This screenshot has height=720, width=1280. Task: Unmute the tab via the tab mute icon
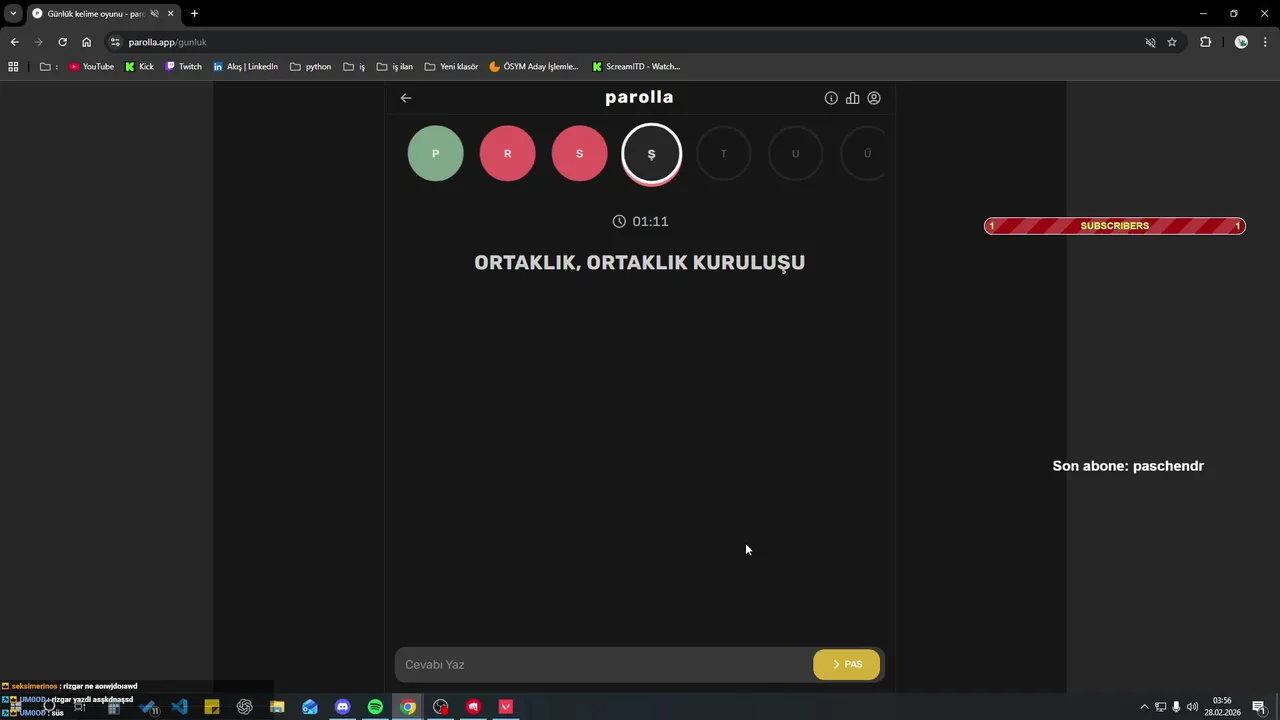coord(154,14)
